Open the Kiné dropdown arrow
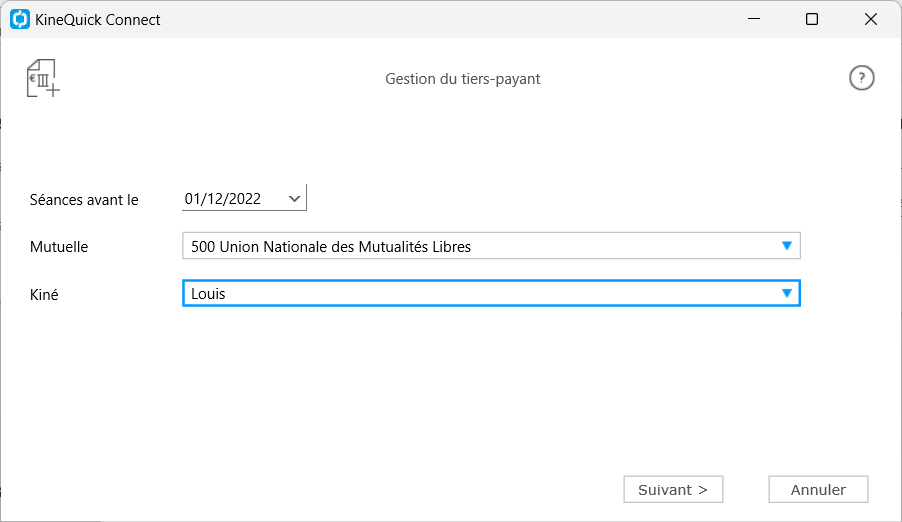The image size is (902, 522). click(x=786, y=293)
